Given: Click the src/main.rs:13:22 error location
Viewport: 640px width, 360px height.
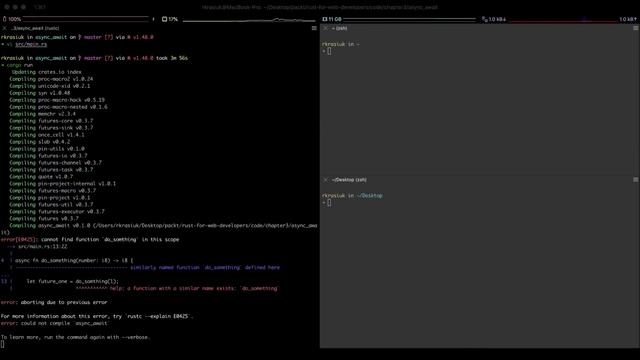Looking at the screenshot, I should point(42,247).
